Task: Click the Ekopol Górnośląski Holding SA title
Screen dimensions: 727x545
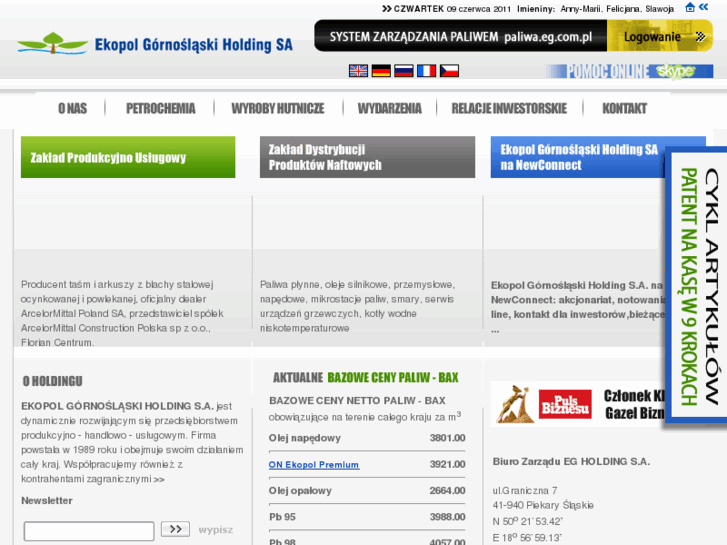Action: [x=194, y=45]
